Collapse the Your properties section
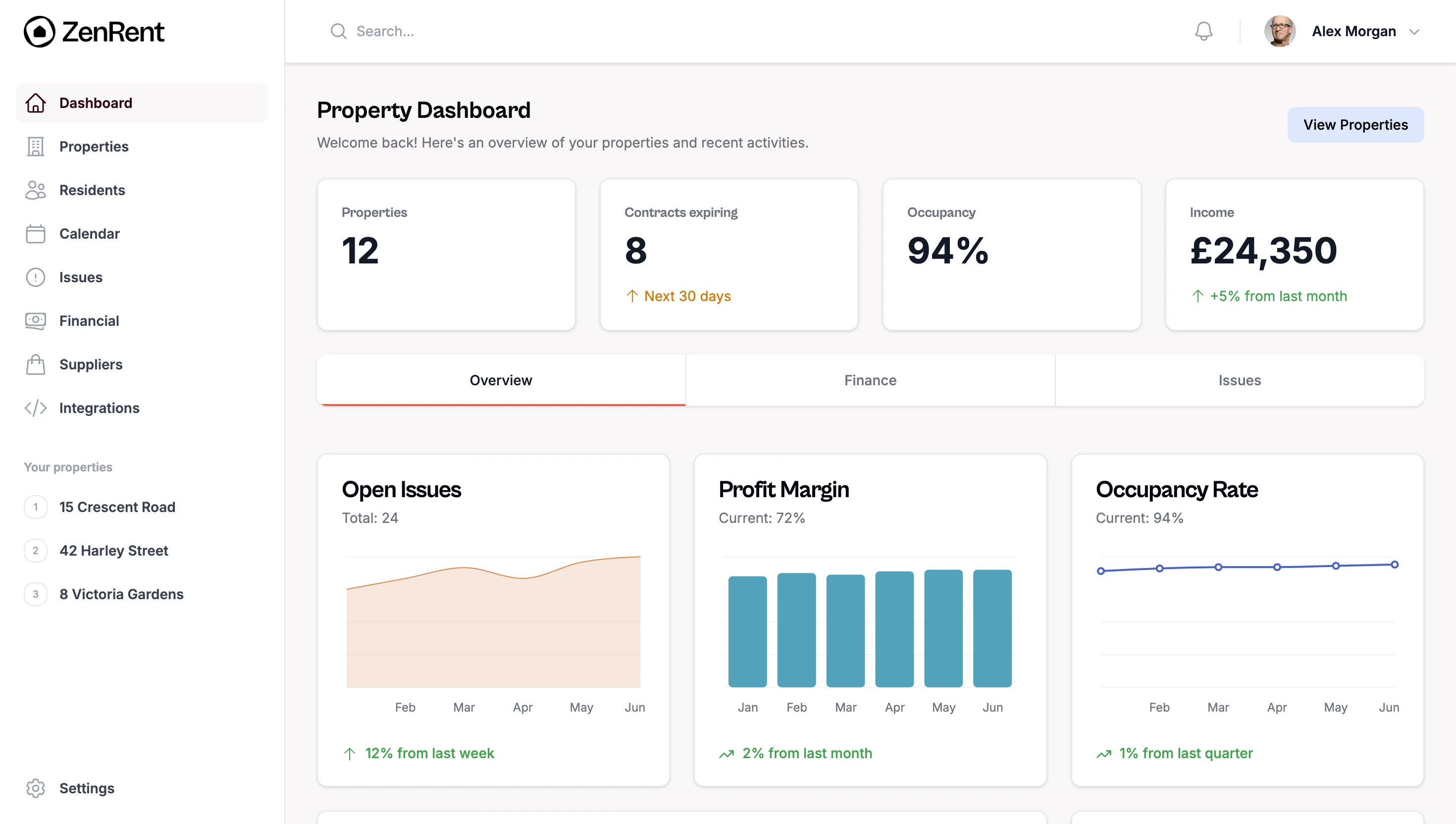The image size is (1456, 824). [x=68, y=467]
